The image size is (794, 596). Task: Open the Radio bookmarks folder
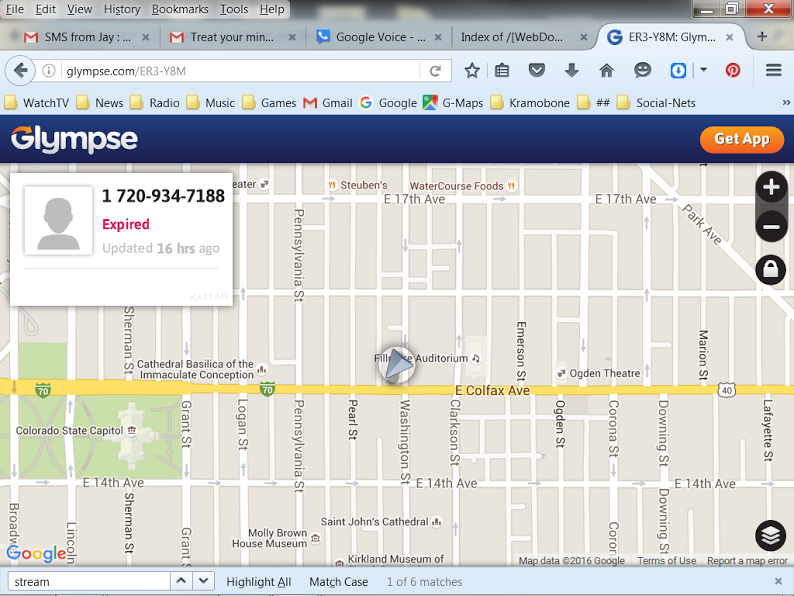(154, 103)
